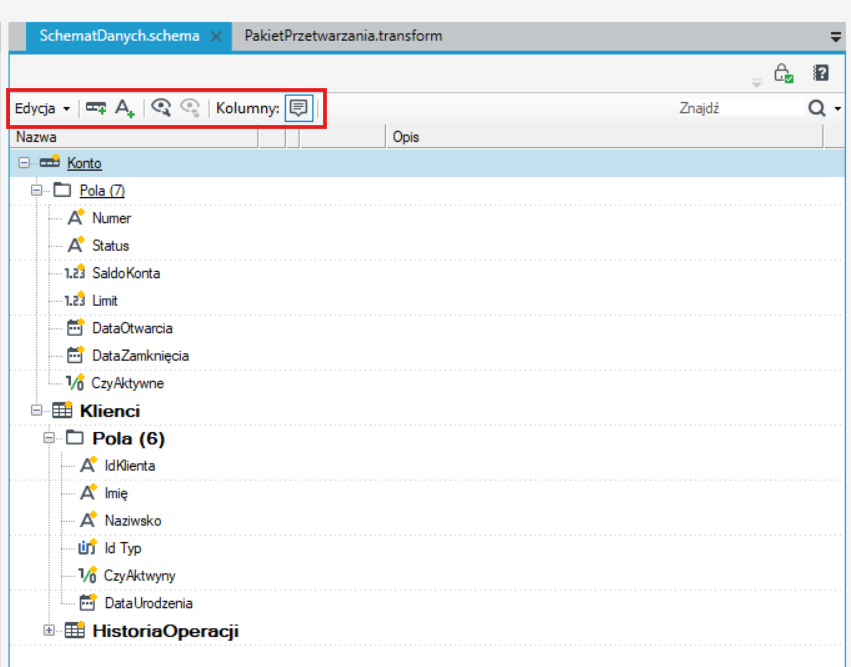Open the tab list dropdown arrow

coord(836,37)
